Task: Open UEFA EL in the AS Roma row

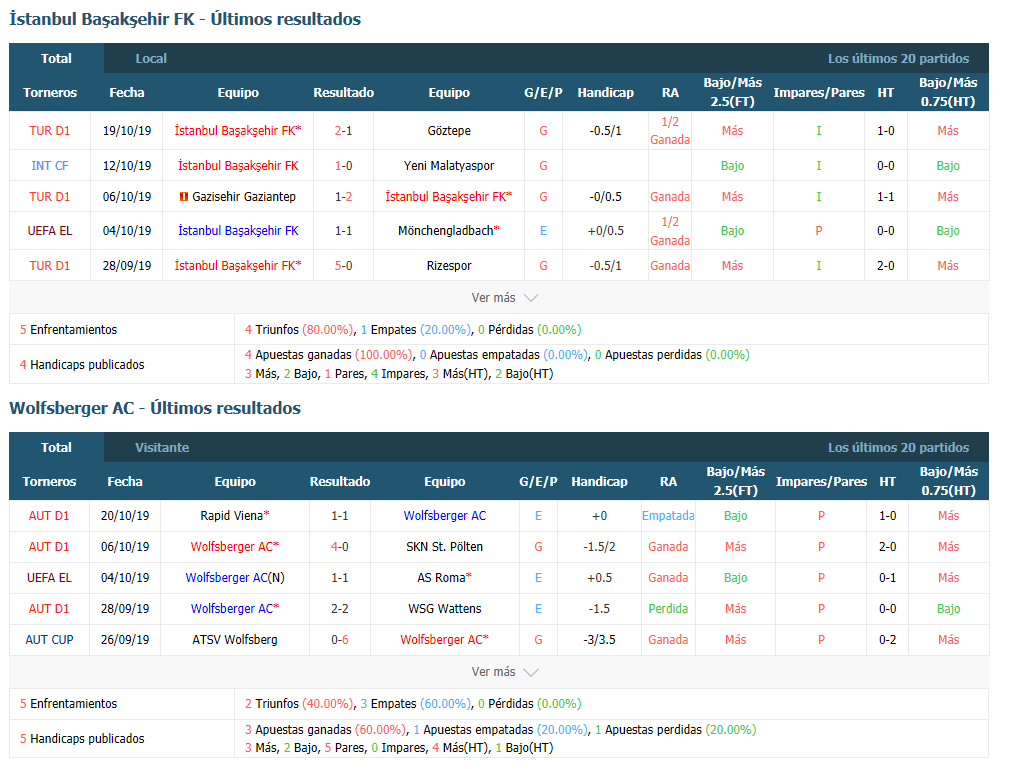Action: pos(50,578)
